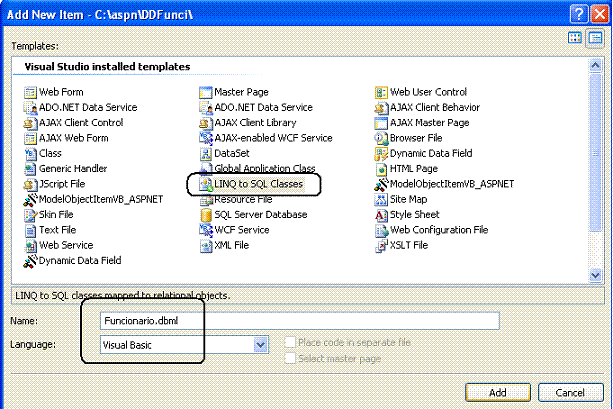Click the templates scrollbar down arrow
Image resolution: width=613 pixels, height=409 pixels.
595,275
